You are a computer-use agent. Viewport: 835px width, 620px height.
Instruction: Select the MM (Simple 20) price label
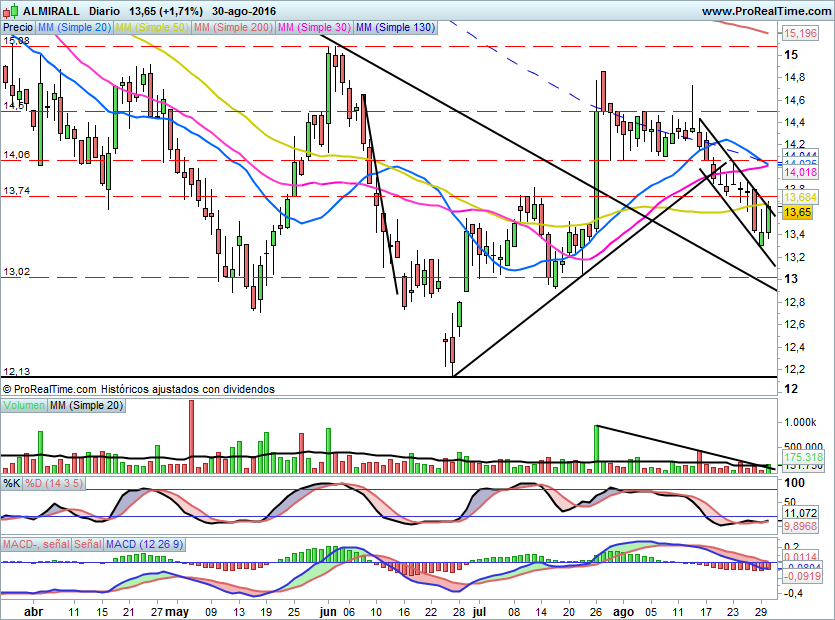pyautogui.click(x=74, y=27)
